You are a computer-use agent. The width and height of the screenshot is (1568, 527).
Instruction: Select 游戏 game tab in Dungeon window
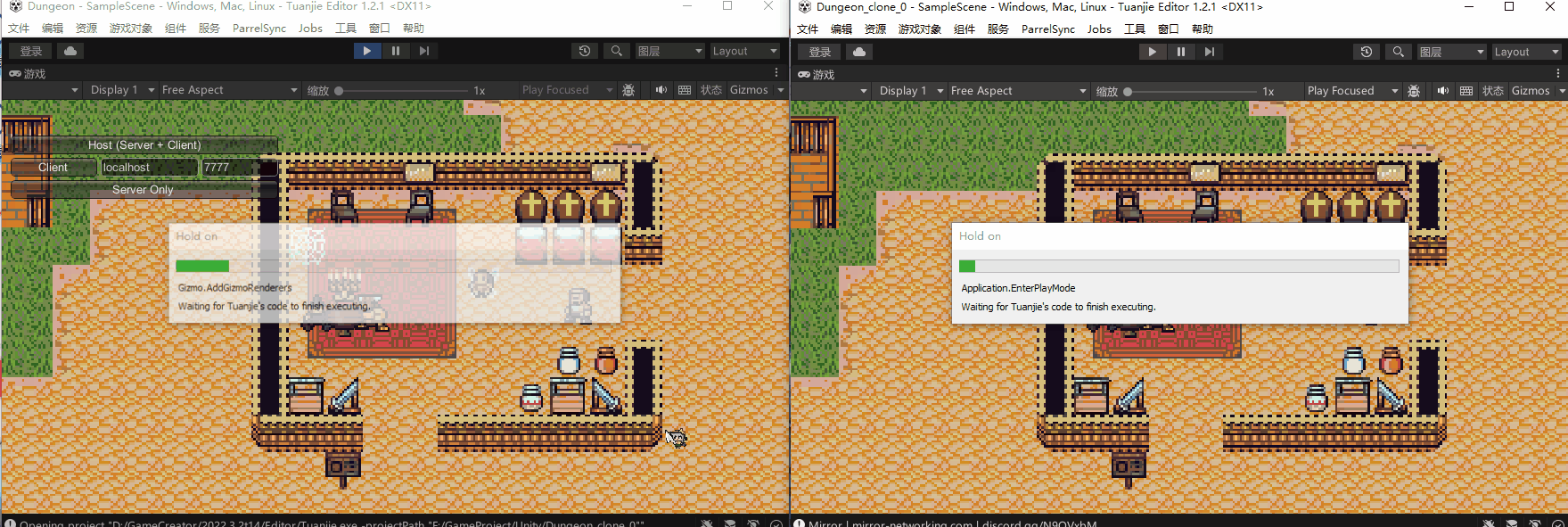28,74
